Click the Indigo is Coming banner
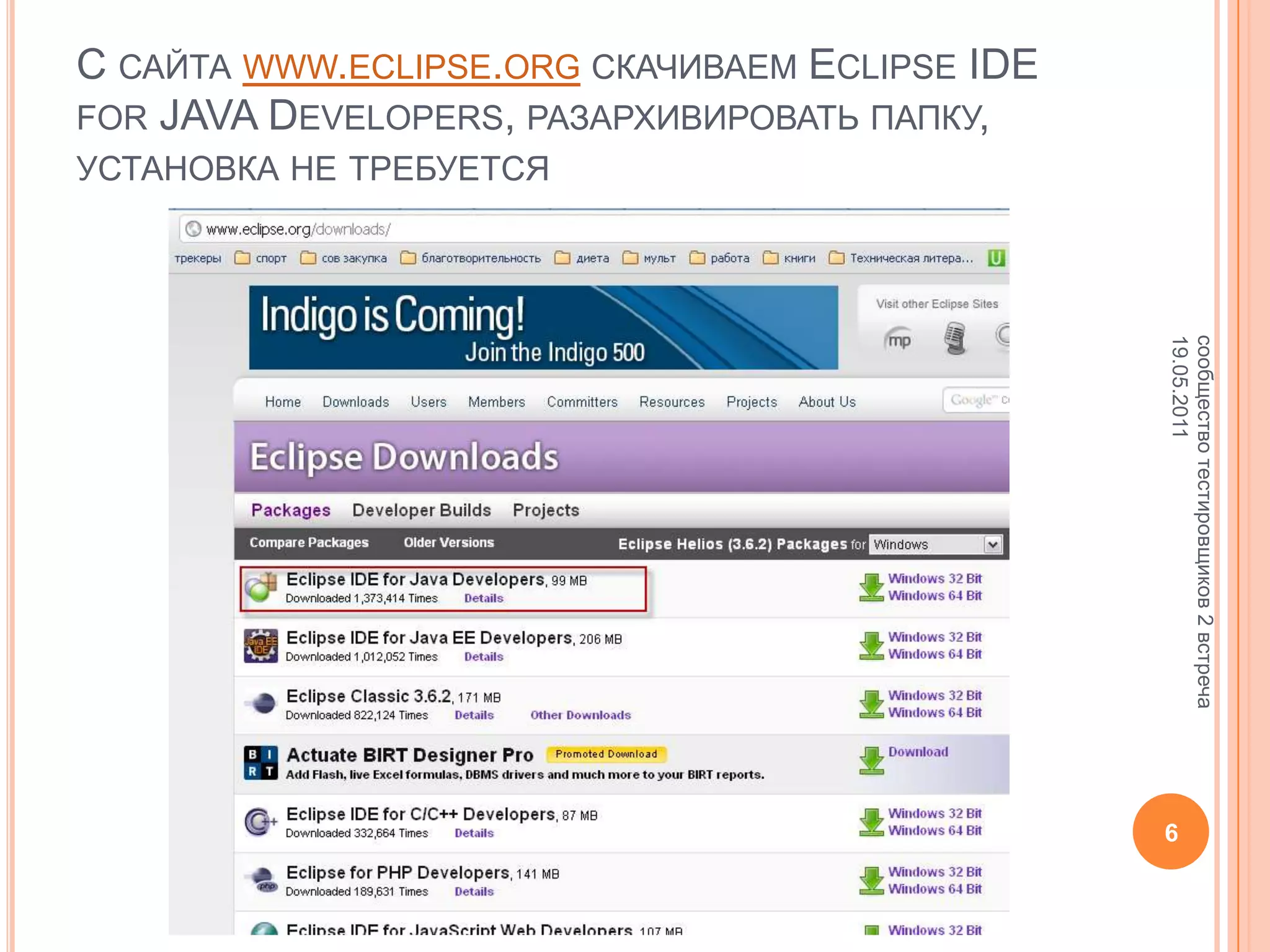This screenshot has height=952, width=1270. pos(543,327)
